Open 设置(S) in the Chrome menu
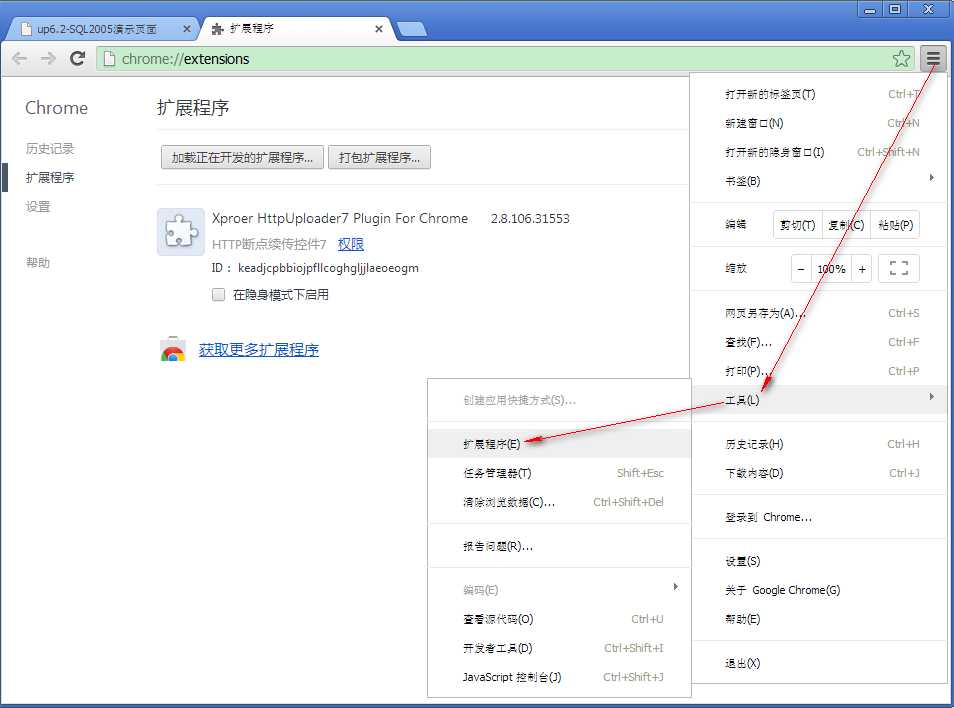The width and height of the screenshot is (954, 708). pyautogui.click(x=819, y=561)
